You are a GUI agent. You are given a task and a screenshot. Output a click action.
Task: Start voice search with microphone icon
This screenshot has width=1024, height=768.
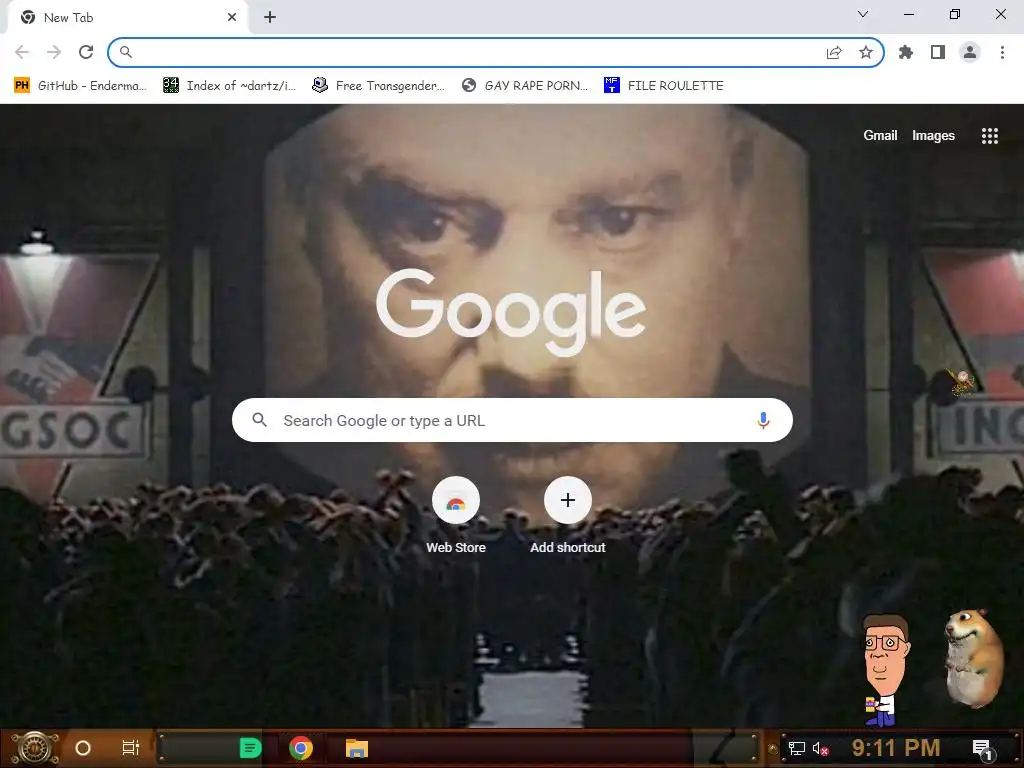763,420
